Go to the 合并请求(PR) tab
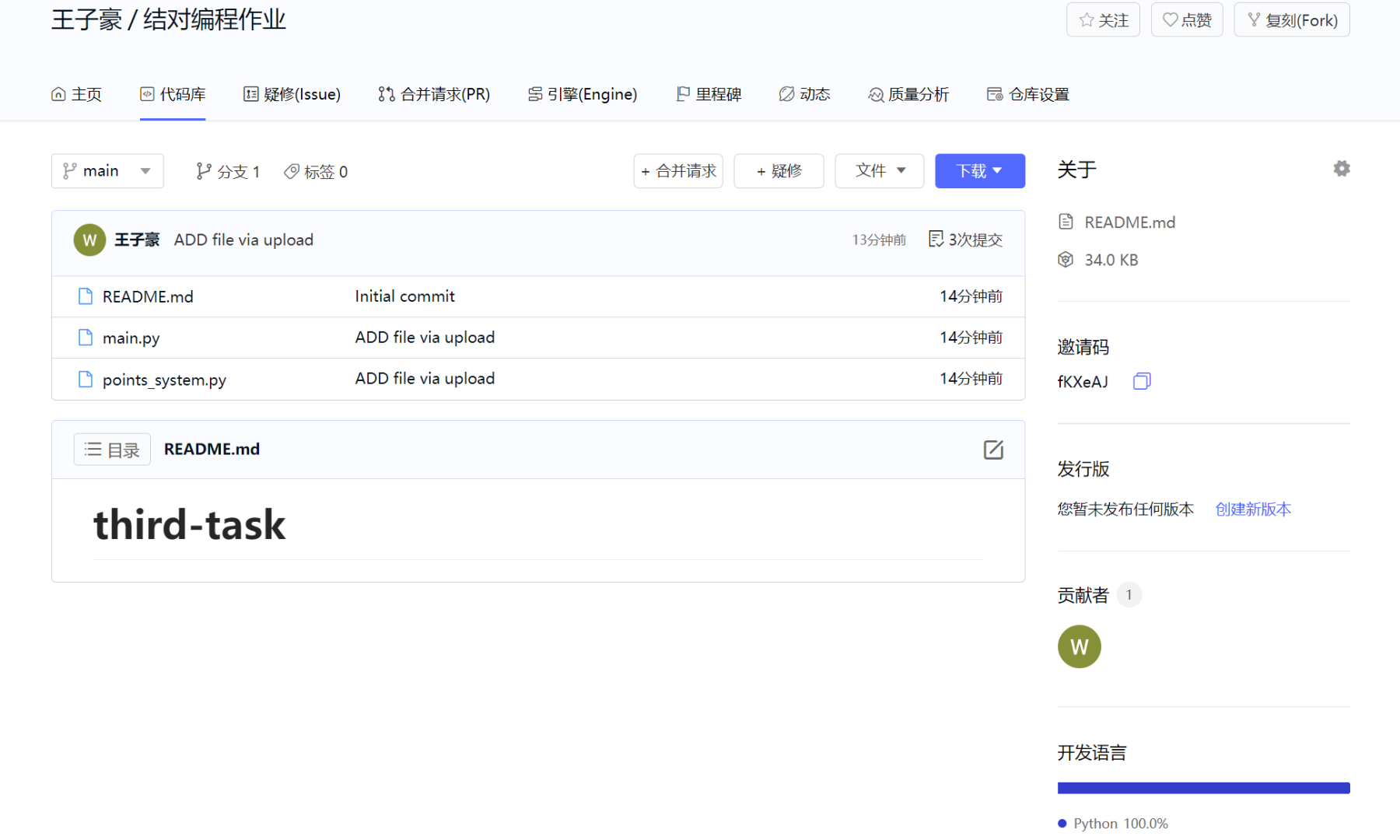1400x840 pixels. [434, 94]
